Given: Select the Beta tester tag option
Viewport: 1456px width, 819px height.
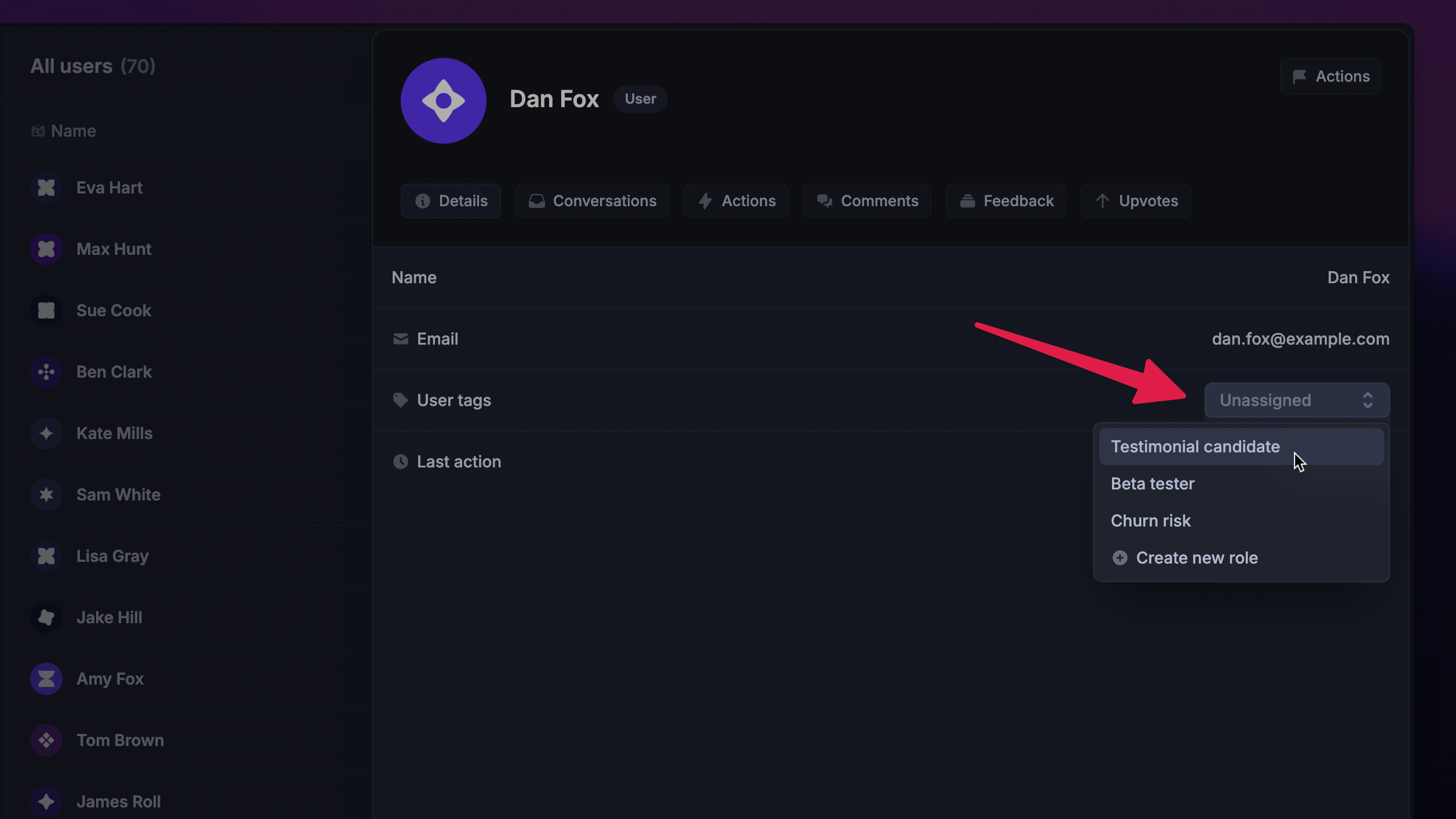Looking at the screenshot, I should [x=1152, y=484].
